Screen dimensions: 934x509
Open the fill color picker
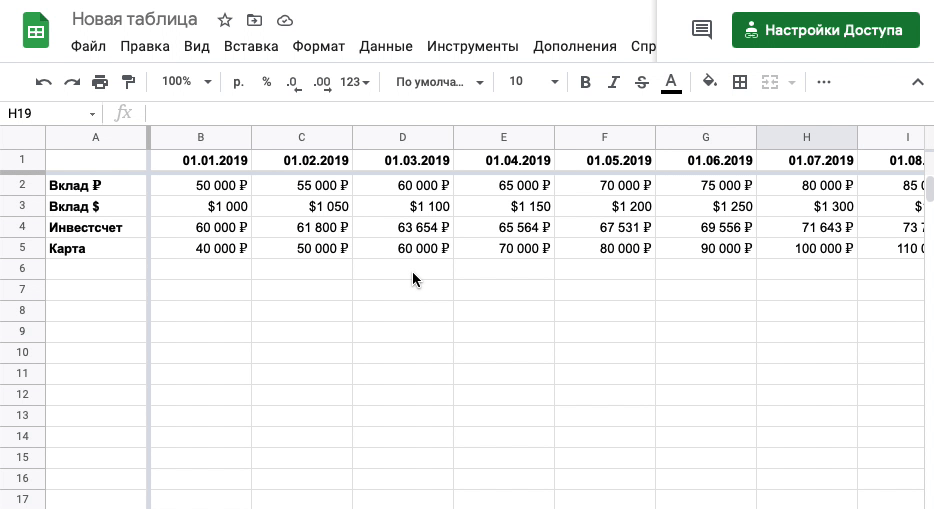[709, 82]
